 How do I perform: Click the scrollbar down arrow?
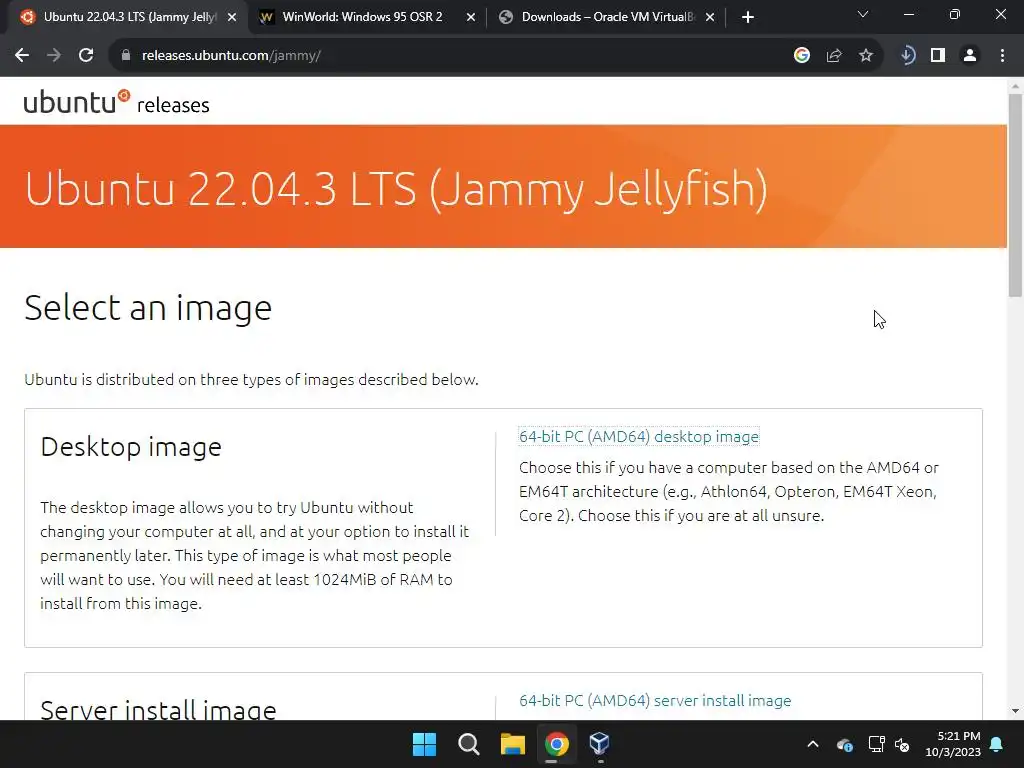pos(1015,711)
